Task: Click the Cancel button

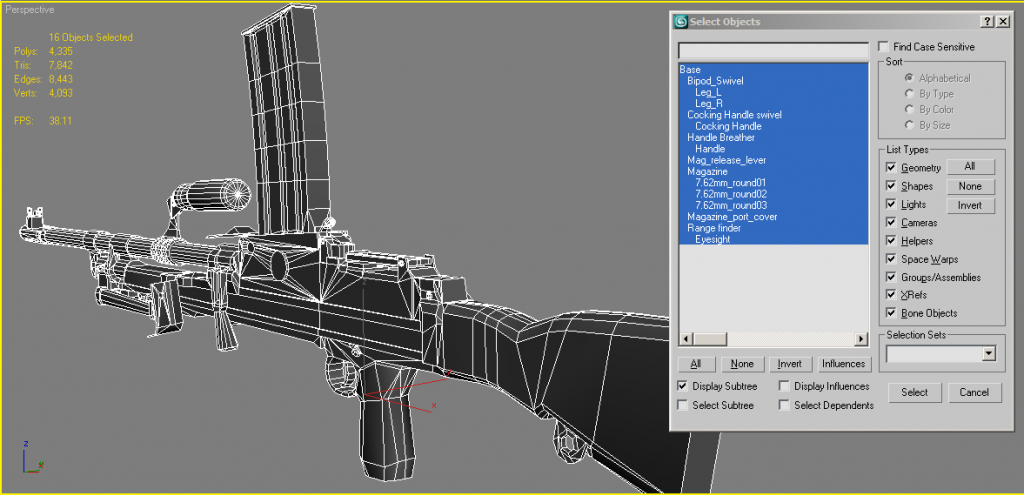Action: point(975,392)
